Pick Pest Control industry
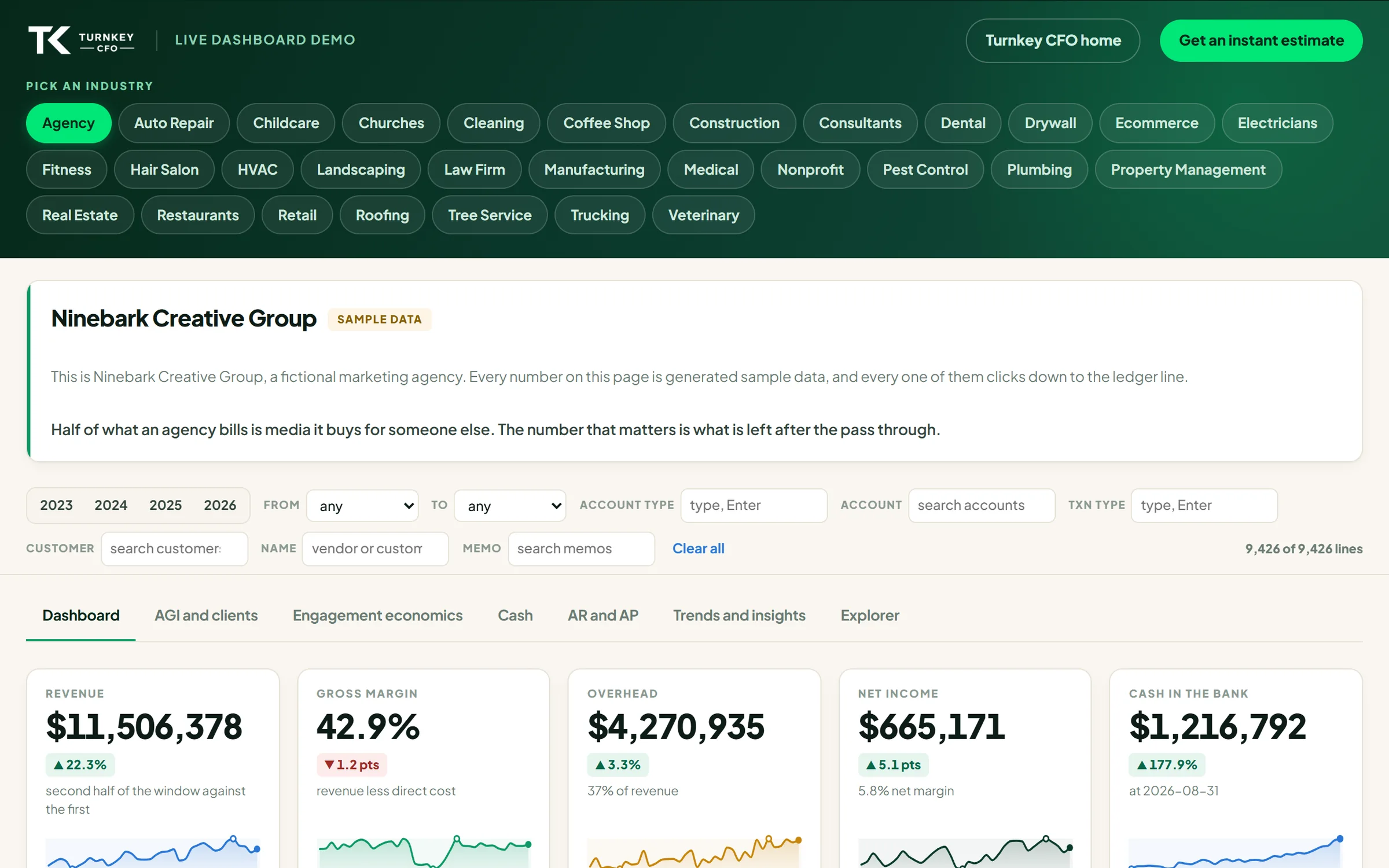The height and width of the screenshot is (868, 1389). 925,170
